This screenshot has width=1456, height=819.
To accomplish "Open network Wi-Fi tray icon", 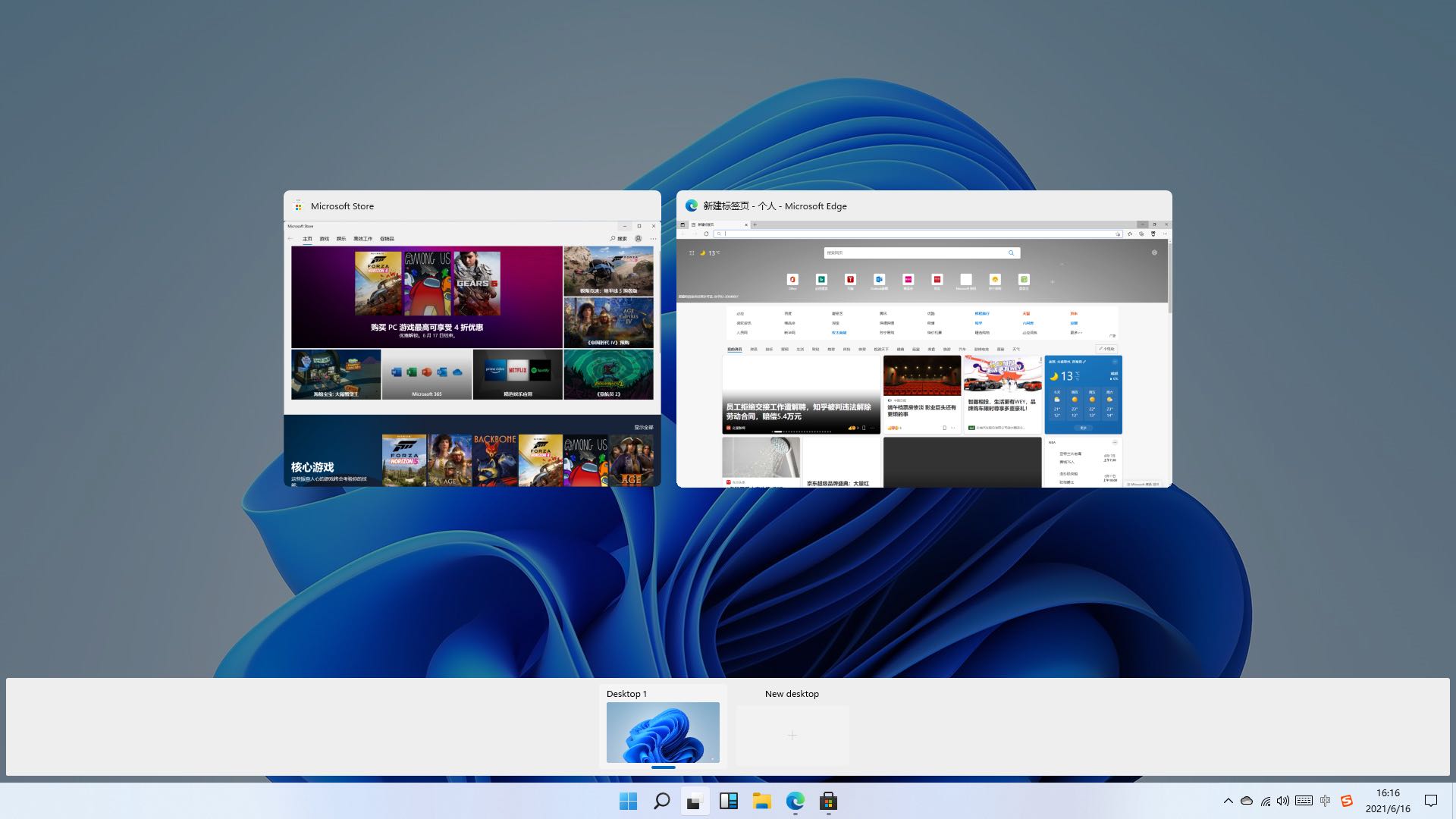I will pyautogui.click(x=1266, y=801).
